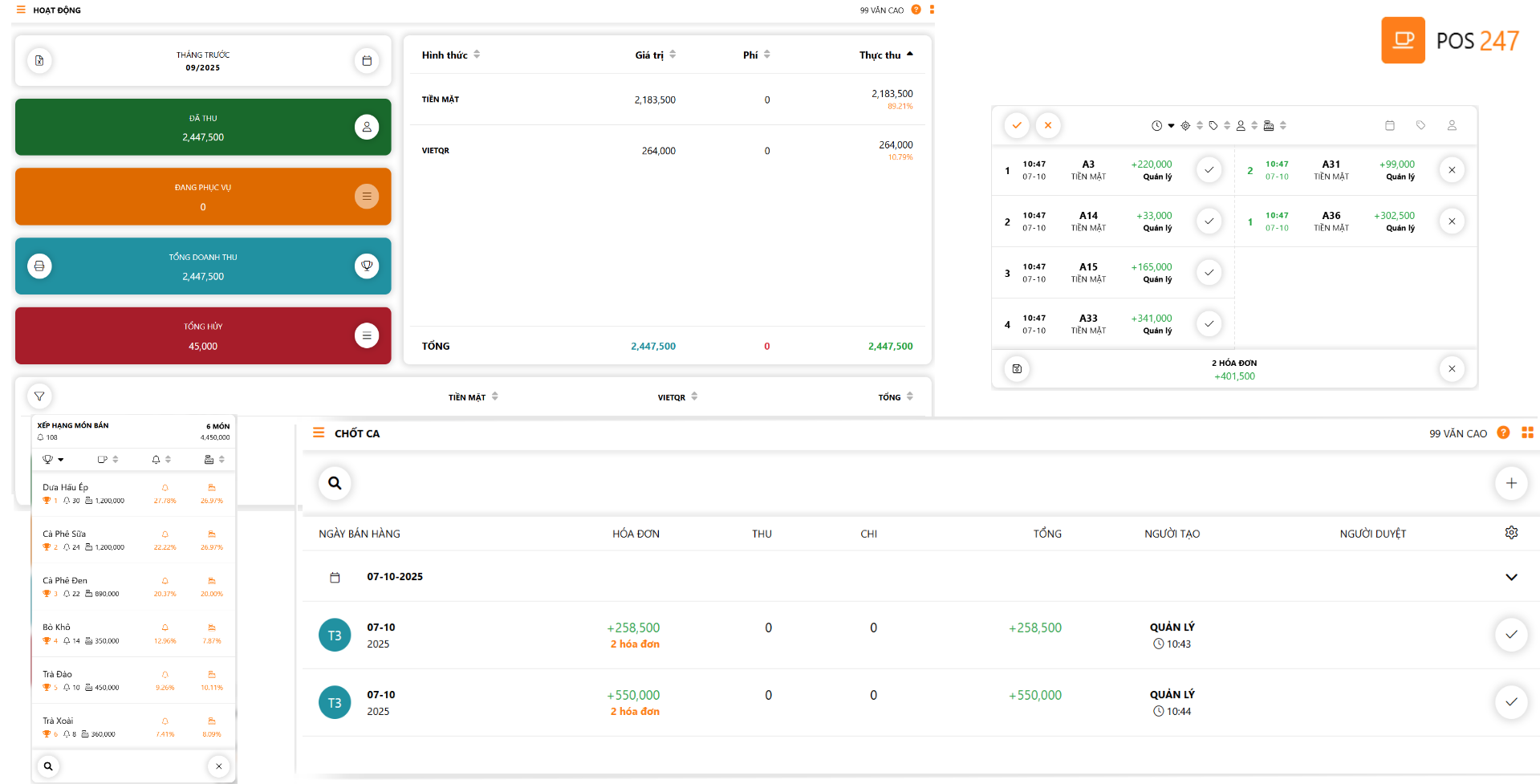1540x784 pixels.
Task: Click the trophy icon on Tổng Doanh Thu card
Action: (x=367, y=266)
